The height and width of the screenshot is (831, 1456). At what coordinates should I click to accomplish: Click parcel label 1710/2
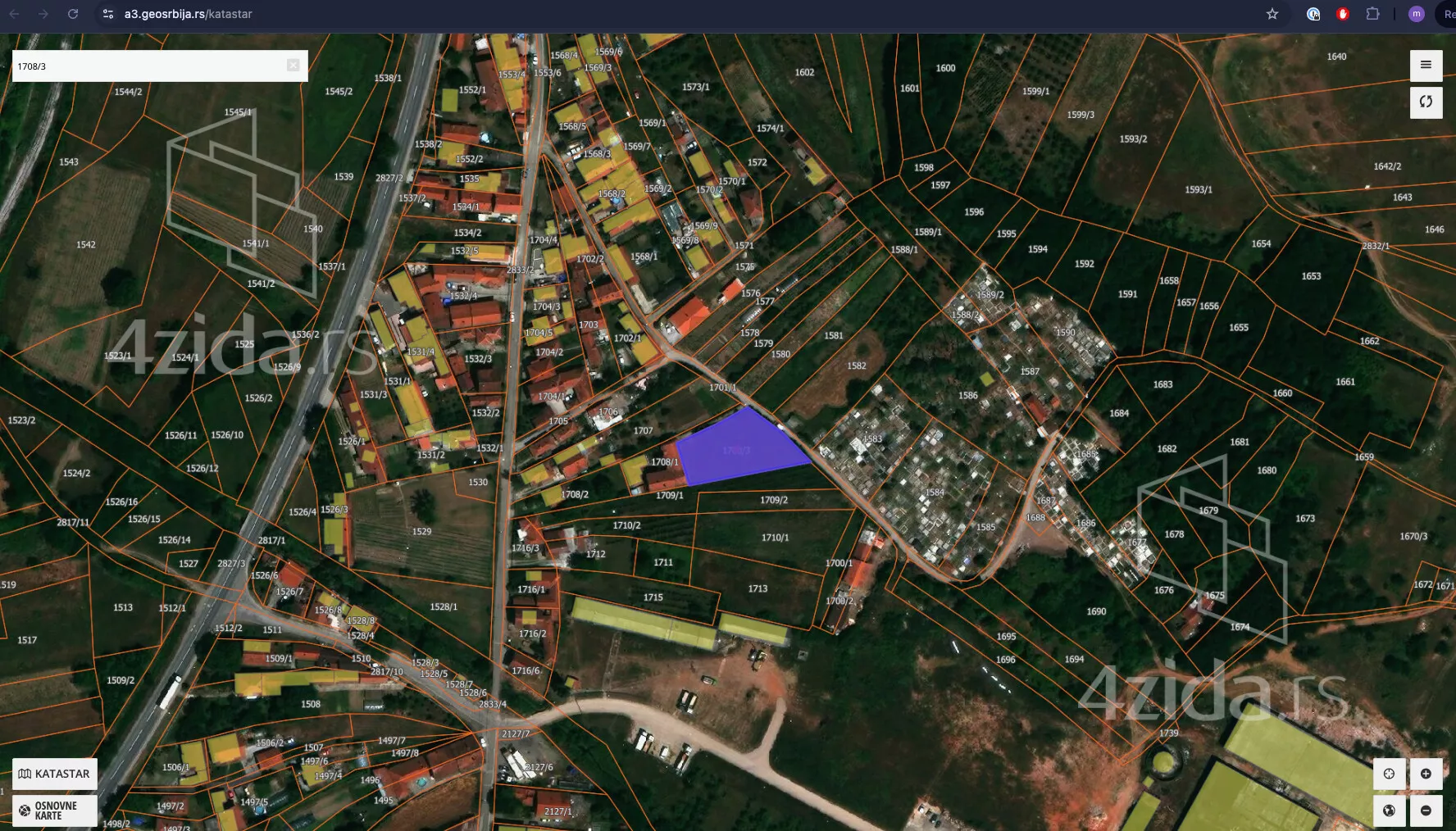[x=626, y=525]
